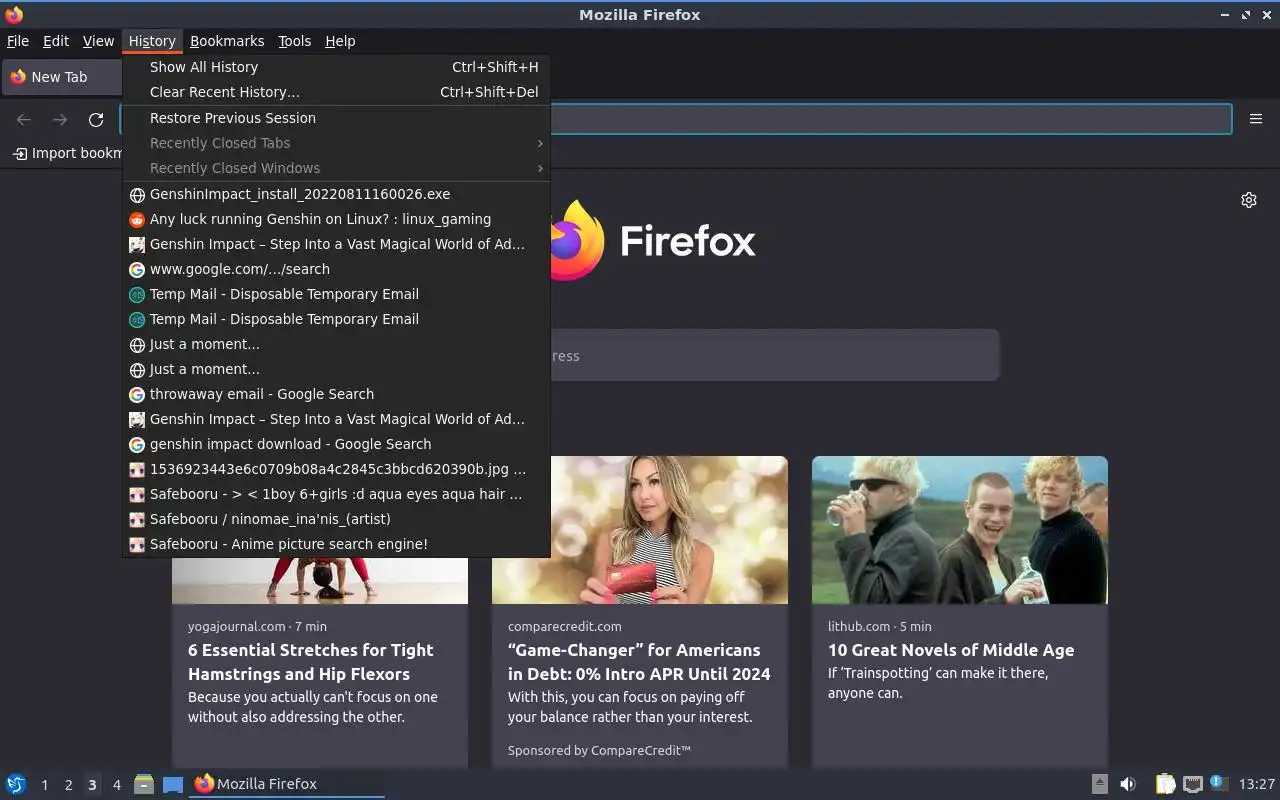This screenshot has height=800, width=1280.
Task: Click the Forward navigation arrow
Action: point(60,120)
